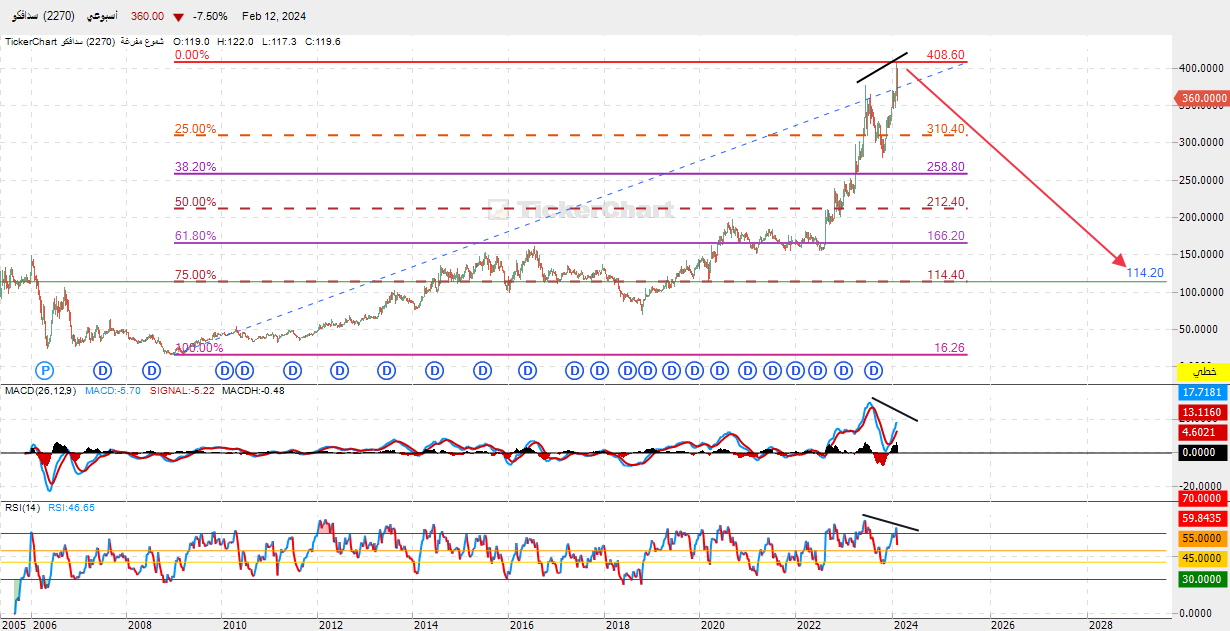This screenshot has width=1230, height=631.
Task: Click the RSI(14) indicator title
Action: [21, 508]
